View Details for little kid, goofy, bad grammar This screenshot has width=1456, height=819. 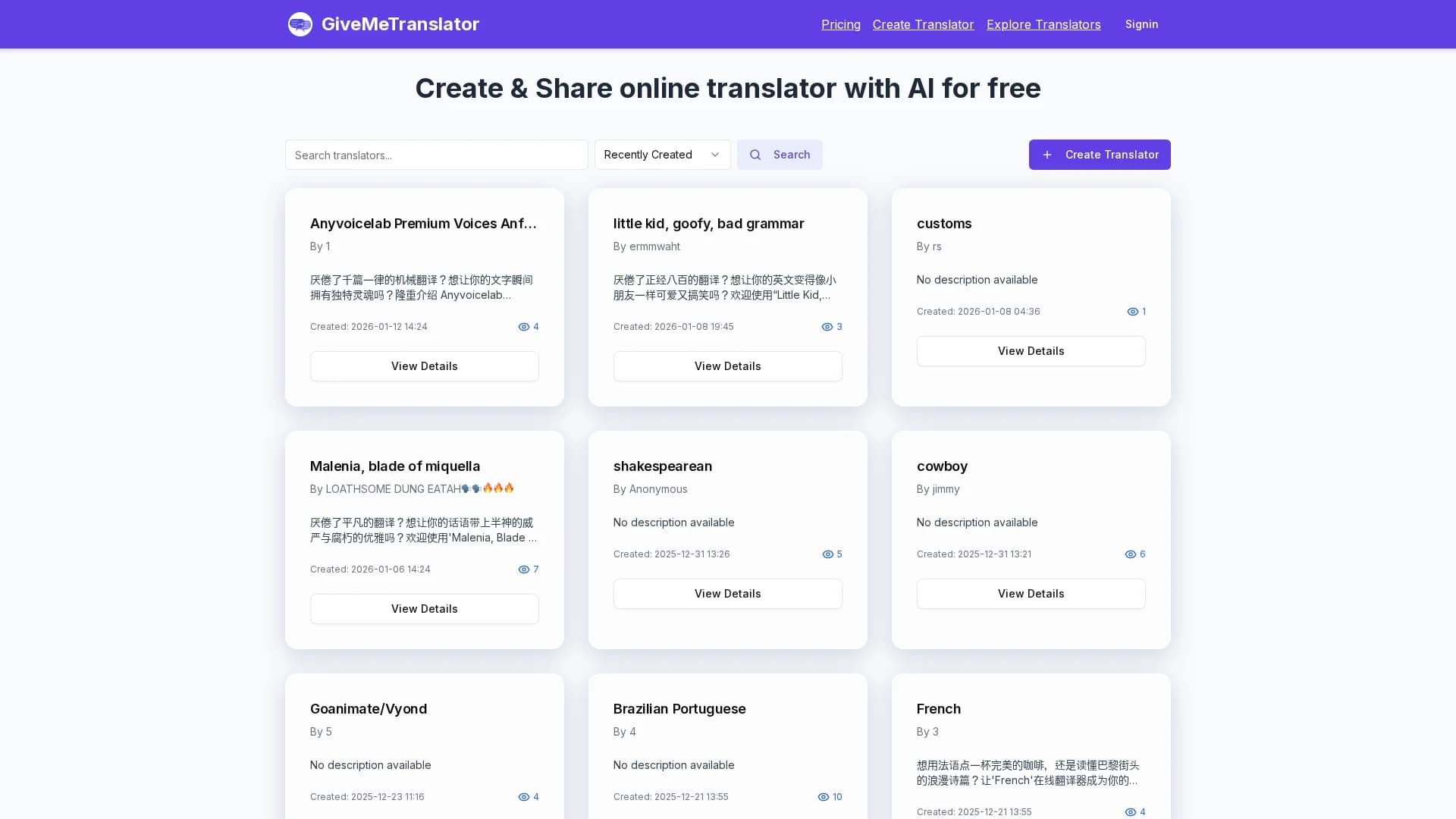coord(728,366)
